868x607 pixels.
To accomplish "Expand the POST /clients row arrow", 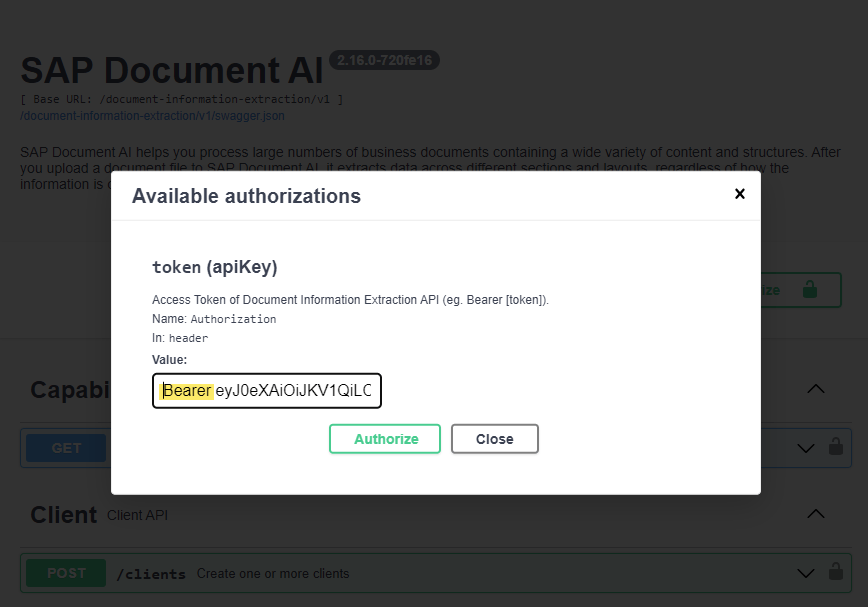I will tap(805, 573).
